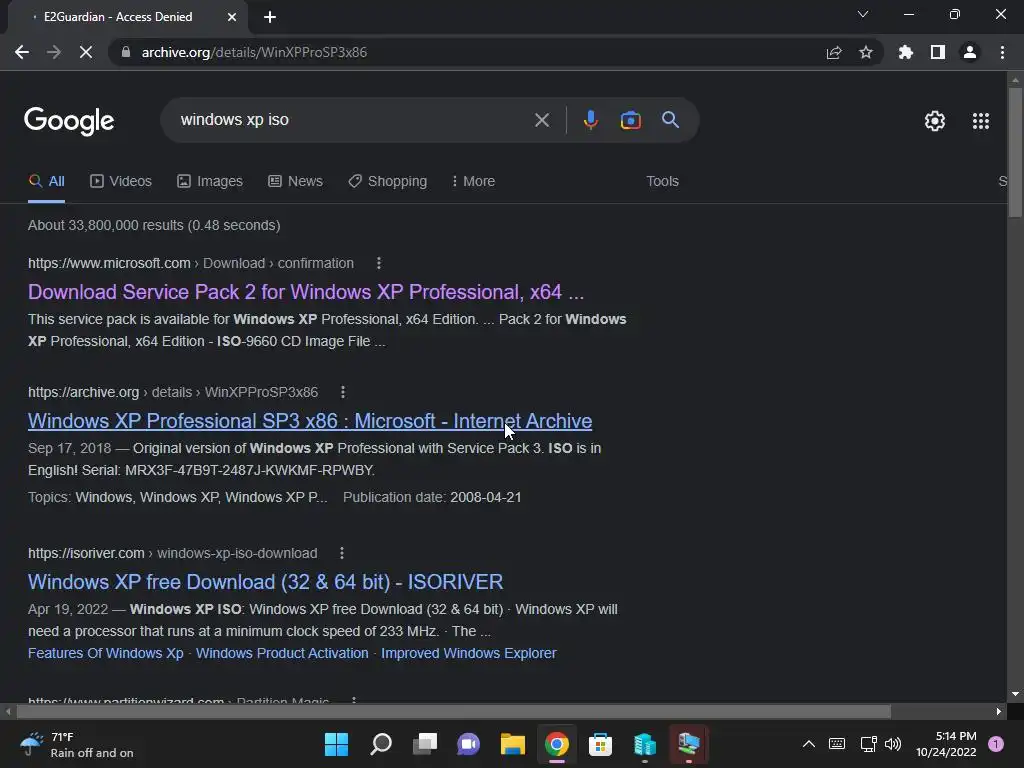The image size is (1024, 768).
Task: Open the Chrome profile avatar
Action: pyautogui.click(x=970, y=52)
